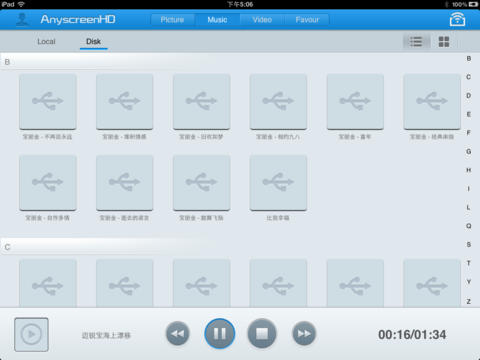Play fourth USB track in section B

point(278,101)
